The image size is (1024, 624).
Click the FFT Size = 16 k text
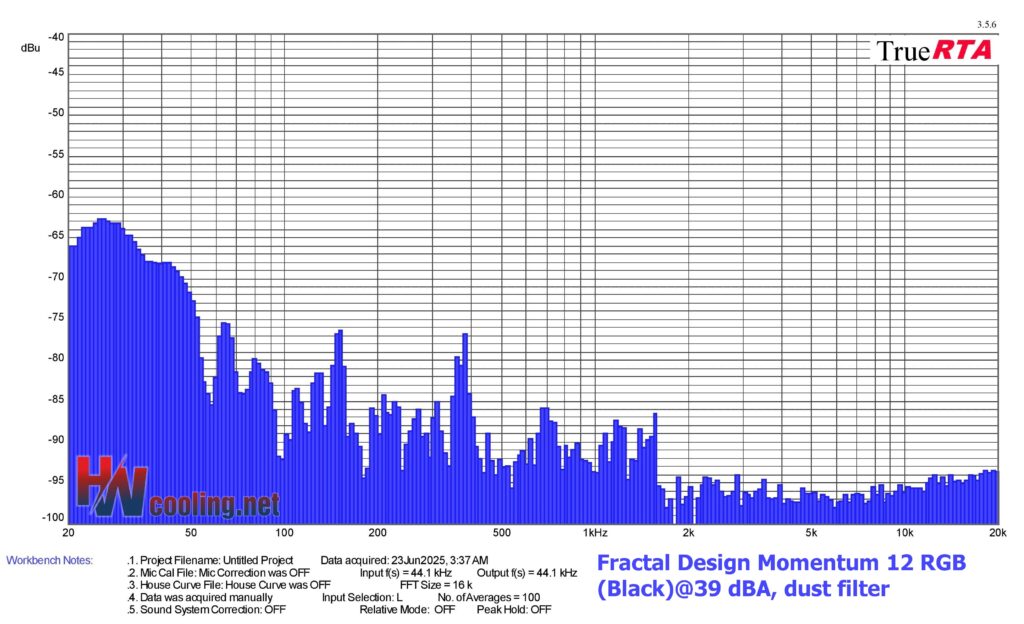(x=436, y=585)
